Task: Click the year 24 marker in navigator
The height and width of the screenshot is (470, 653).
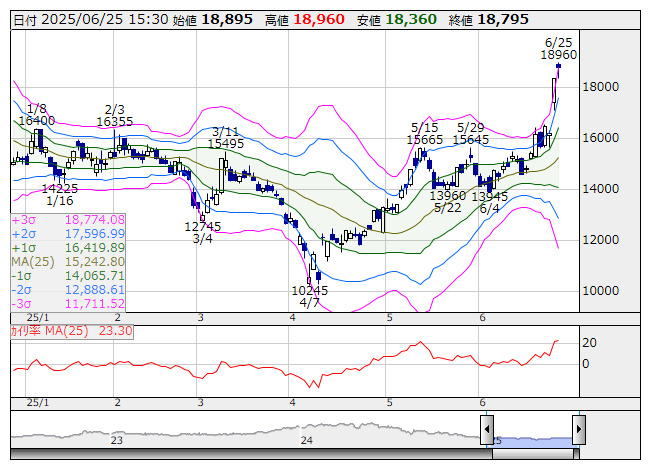Action: click(x=306, y=440)
